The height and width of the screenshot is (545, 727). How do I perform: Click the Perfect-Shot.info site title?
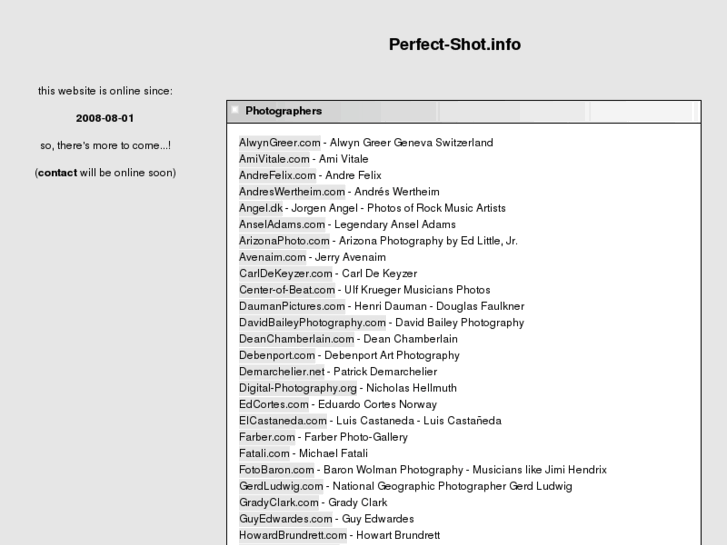pyautogui.click(x=454, y=44)
